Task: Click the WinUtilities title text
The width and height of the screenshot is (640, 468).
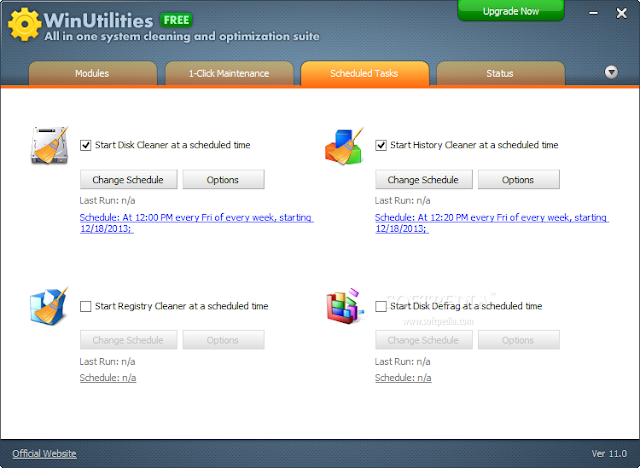Action: [x=98, y=20]
